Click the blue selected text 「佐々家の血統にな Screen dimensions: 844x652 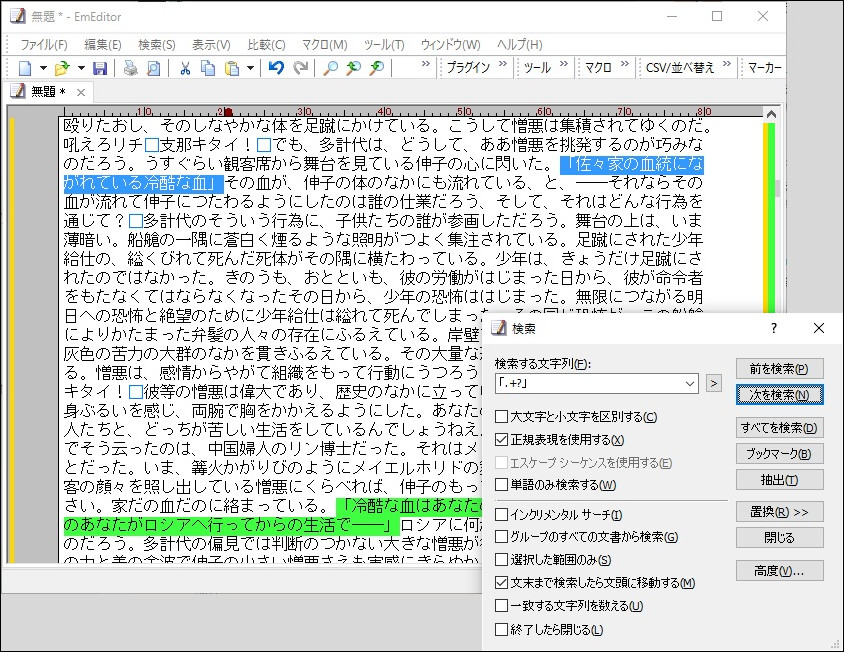pos(632,164)
